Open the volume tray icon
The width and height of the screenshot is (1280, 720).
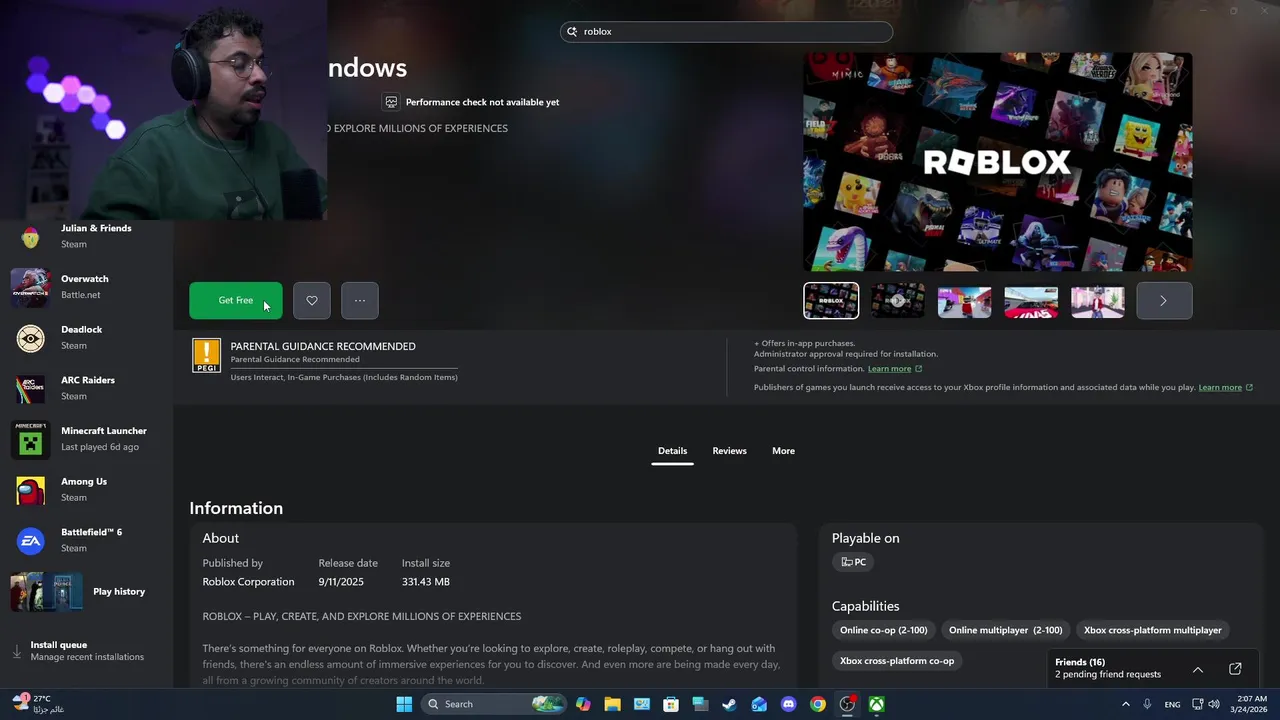(x=1214, y=704)
